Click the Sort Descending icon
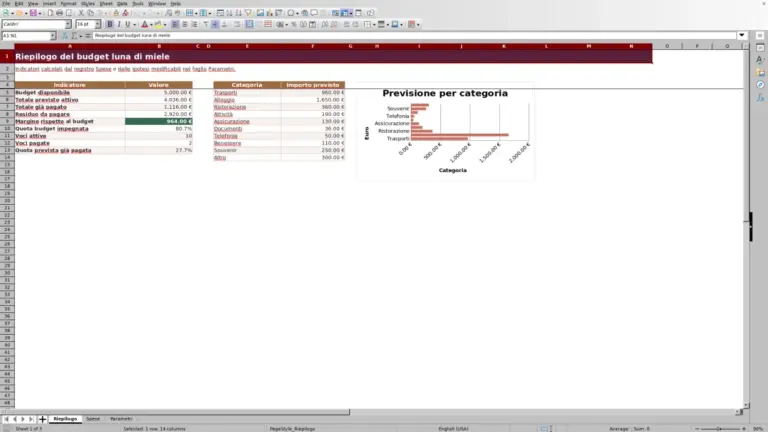The image size is (768, 432). tap(239, 13)
